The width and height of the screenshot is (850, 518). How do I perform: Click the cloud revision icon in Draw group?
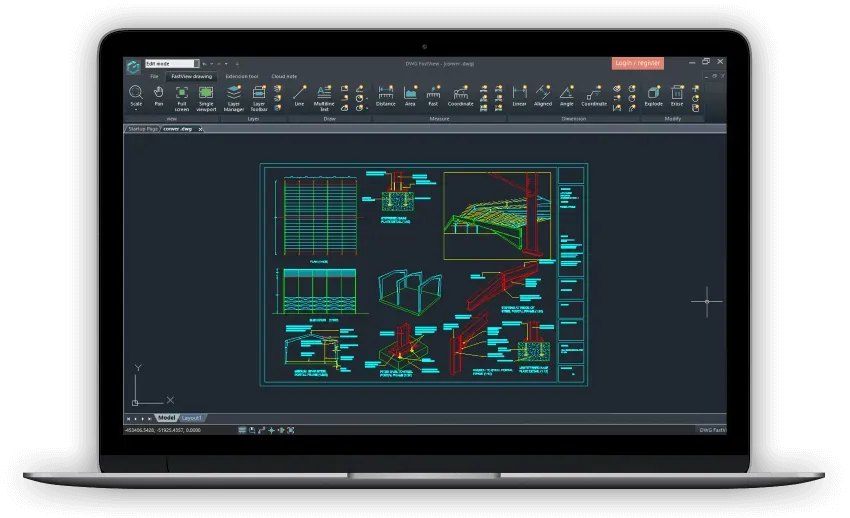(344, 108)
